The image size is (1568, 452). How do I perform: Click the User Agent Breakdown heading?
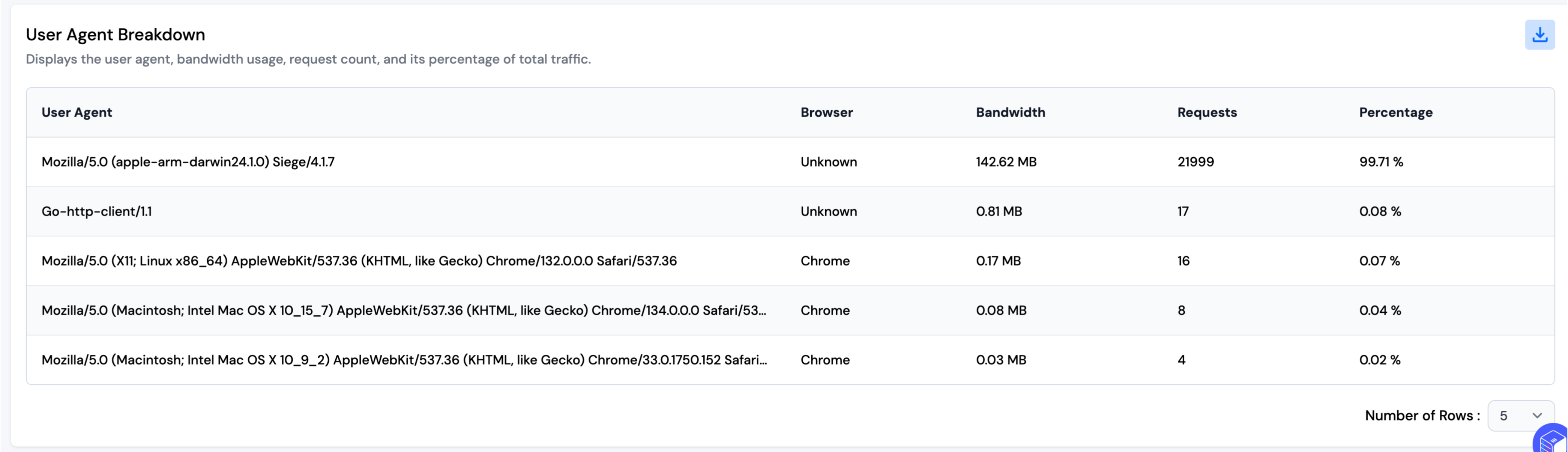coord(115,35)
